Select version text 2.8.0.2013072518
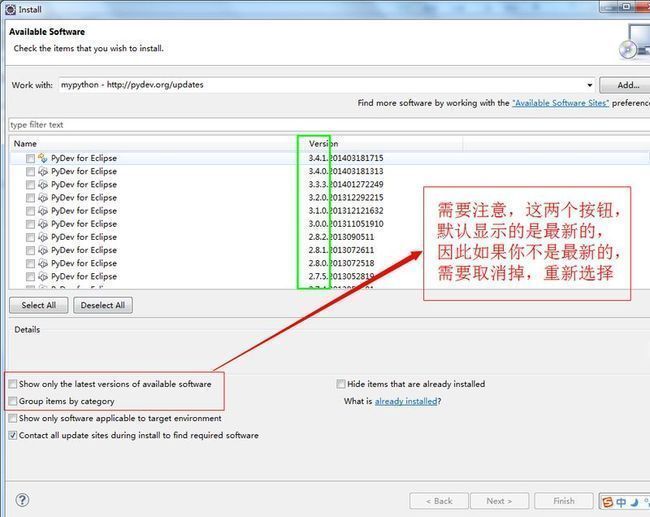This screenshot has height=517, width=650. click(x=341, y=263)
